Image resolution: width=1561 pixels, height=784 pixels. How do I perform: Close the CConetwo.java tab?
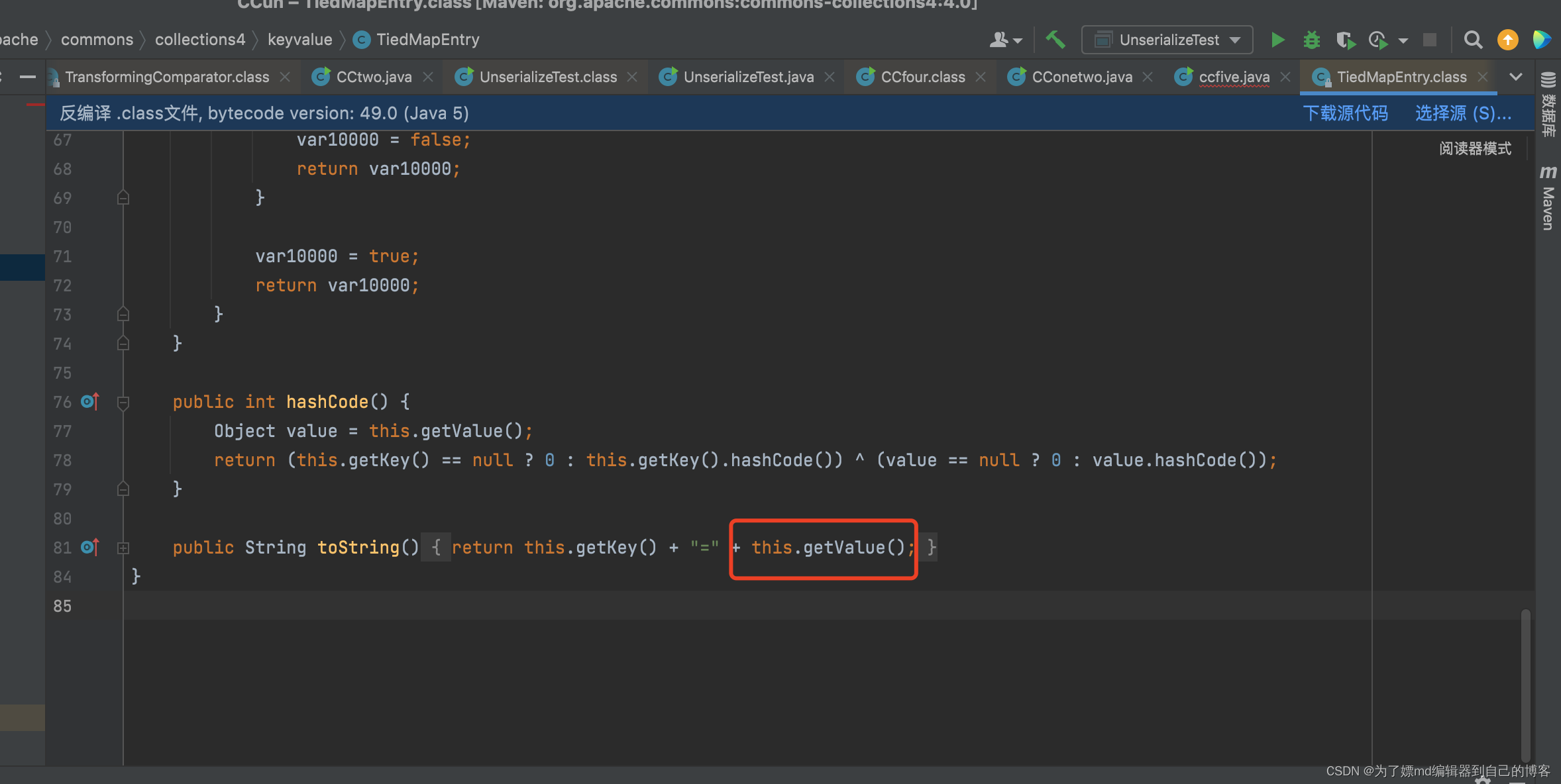click(x=1148, y=77)
